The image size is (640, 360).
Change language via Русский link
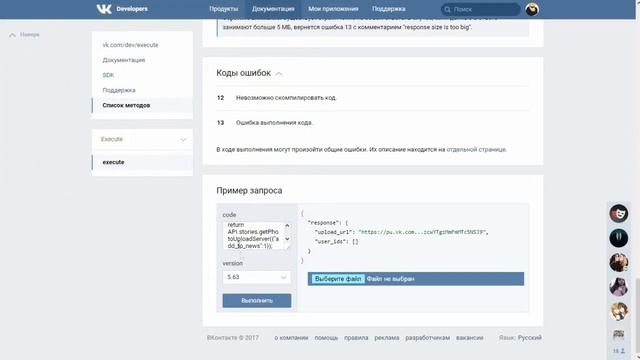(529, 338)
